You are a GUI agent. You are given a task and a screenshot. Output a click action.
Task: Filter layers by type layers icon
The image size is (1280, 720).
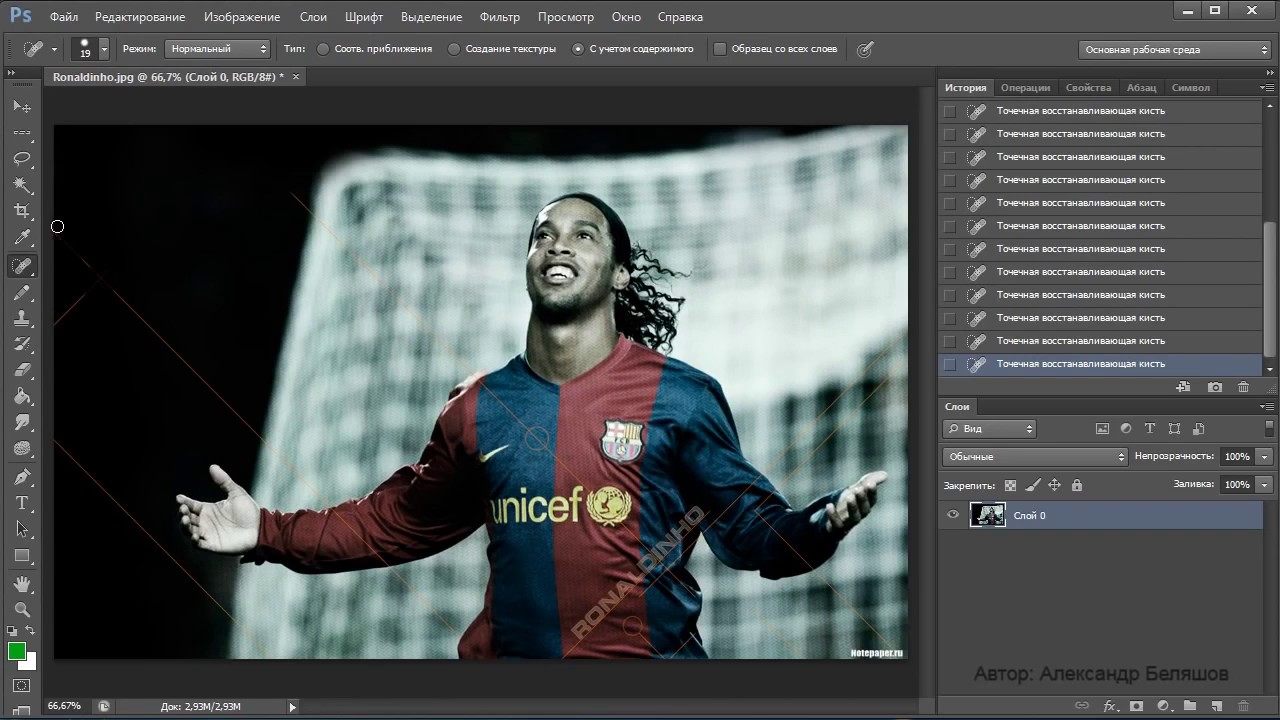point(1150,428)
